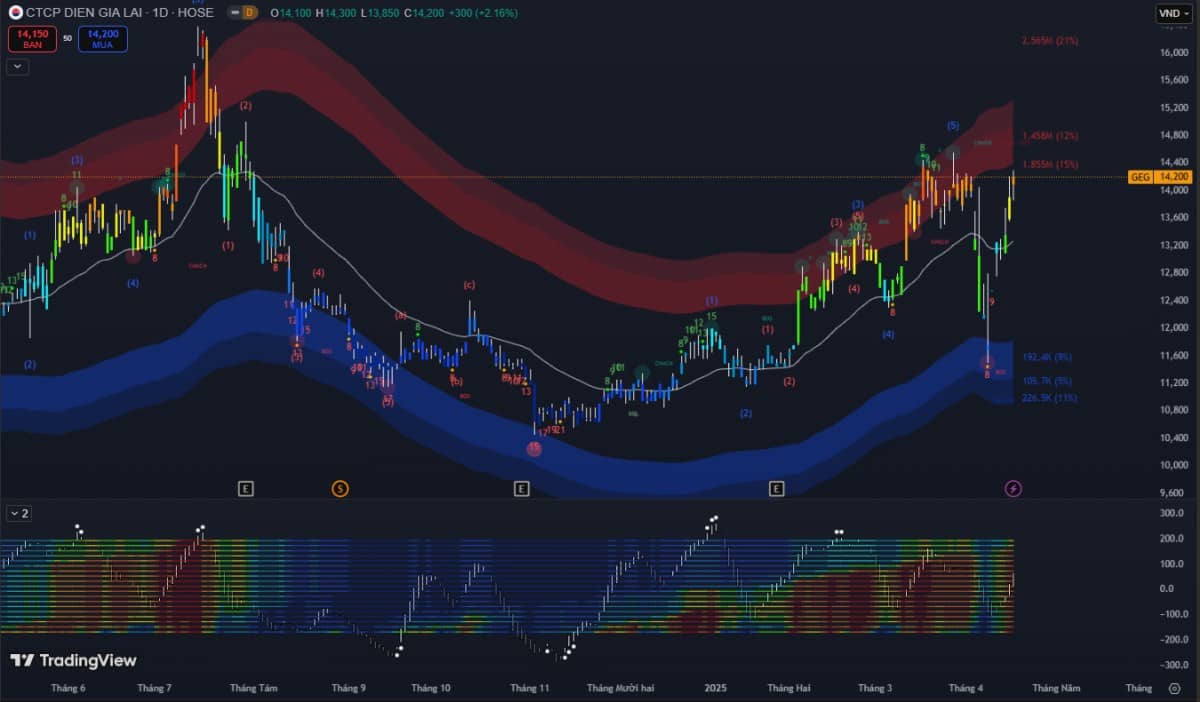The width and height of the screenshot is (1200, 702).
Task: Open the purple lightning events icon on chart
Action: (x=1011, y=489)
